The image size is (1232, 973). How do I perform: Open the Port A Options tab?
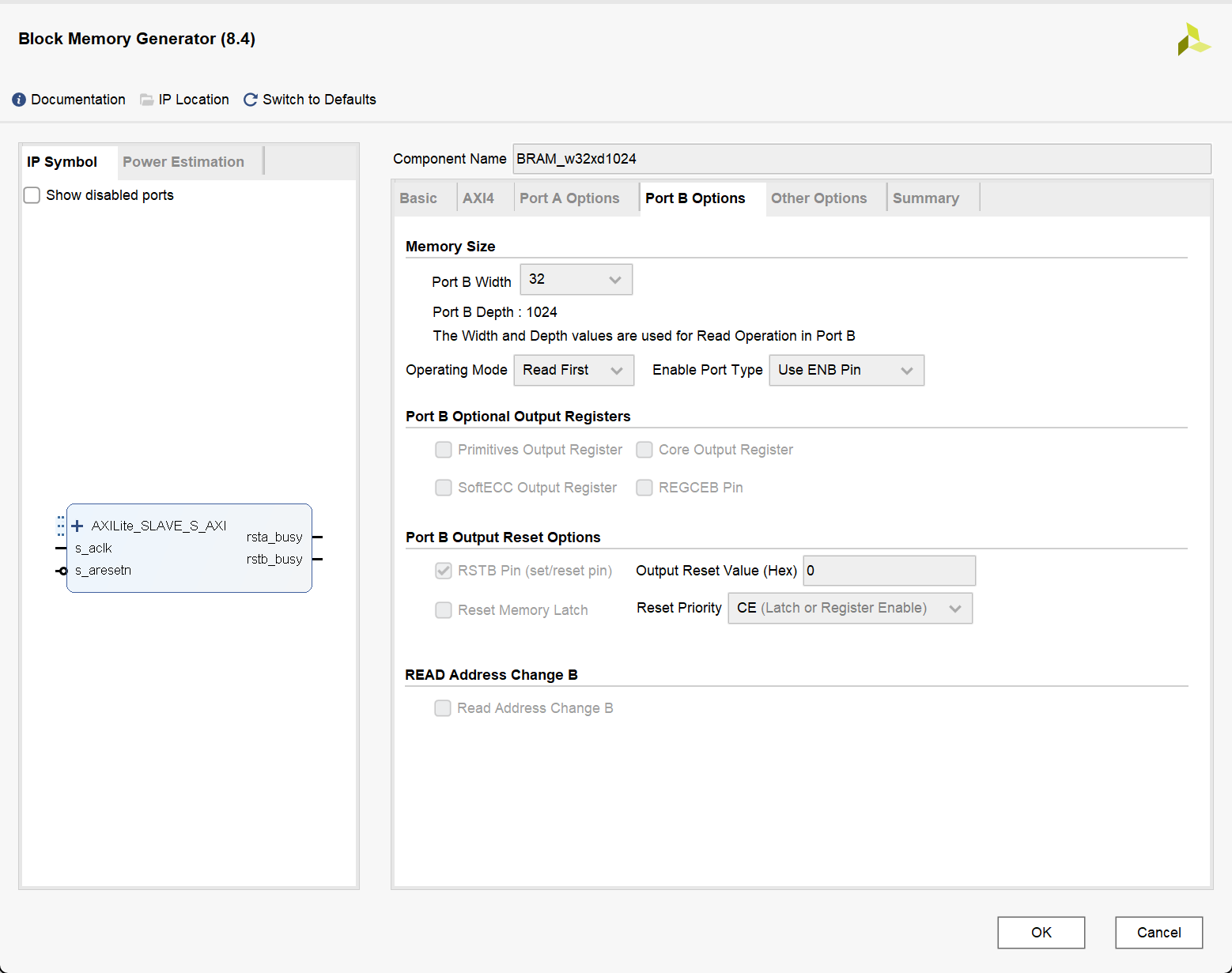(569, 198)
